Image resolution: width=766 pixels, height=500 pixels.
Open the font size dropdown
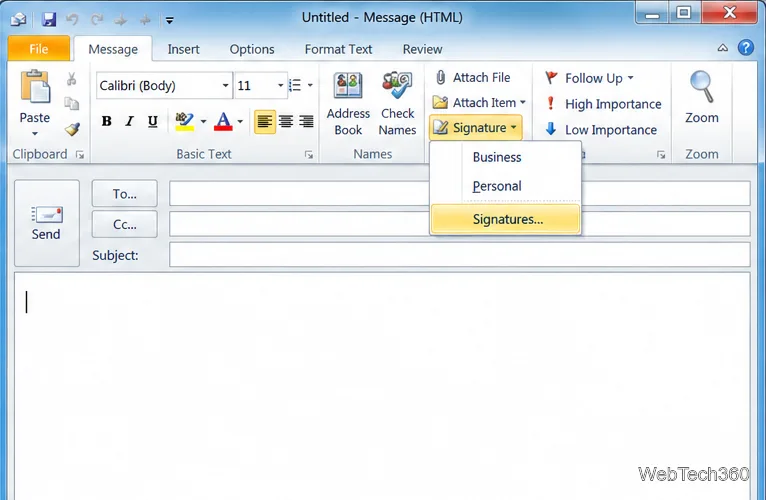coord(280,86)
